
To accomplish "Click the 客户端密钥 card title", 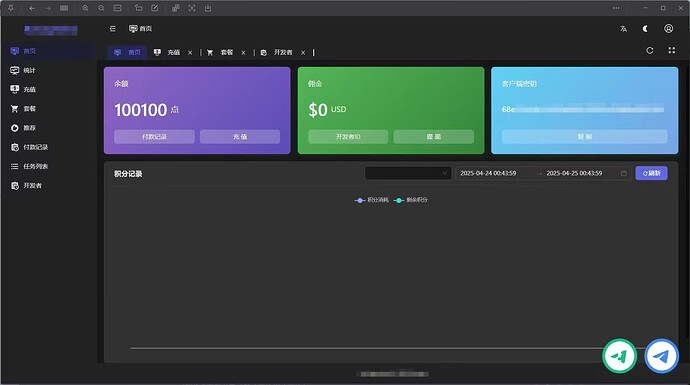I will click(x=519, y=84).
